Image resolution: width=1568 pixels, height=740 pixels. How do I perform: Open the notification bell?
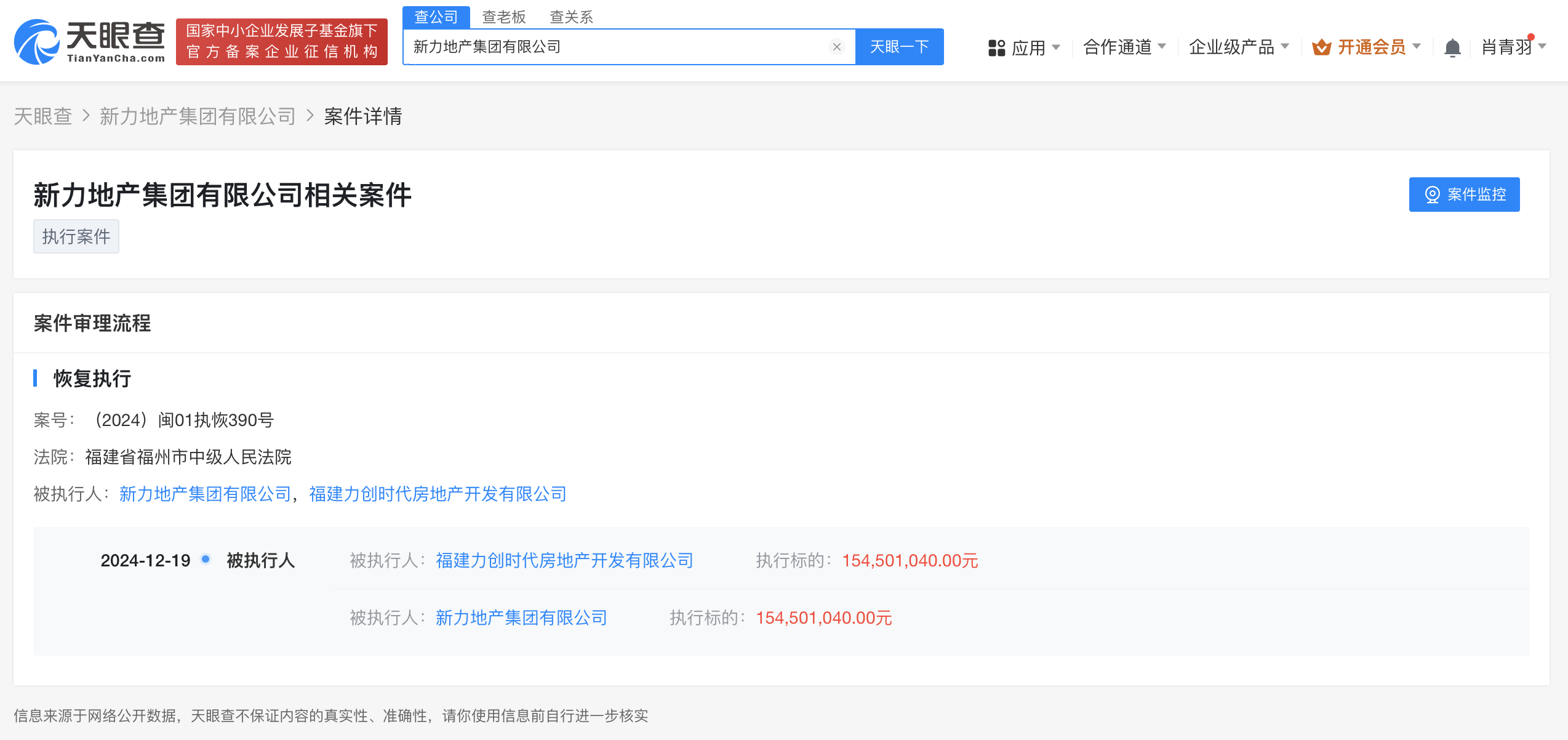[1452, 47]
